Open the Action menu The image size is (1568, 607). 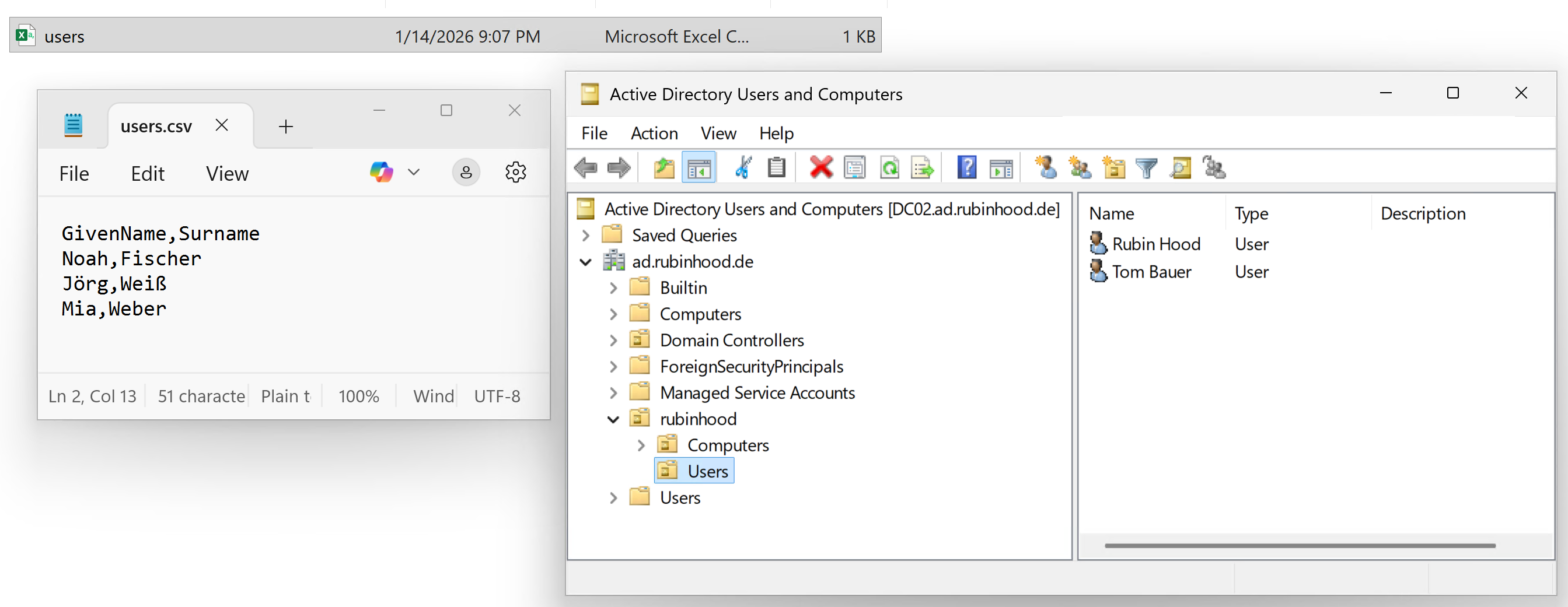(654, 133)
